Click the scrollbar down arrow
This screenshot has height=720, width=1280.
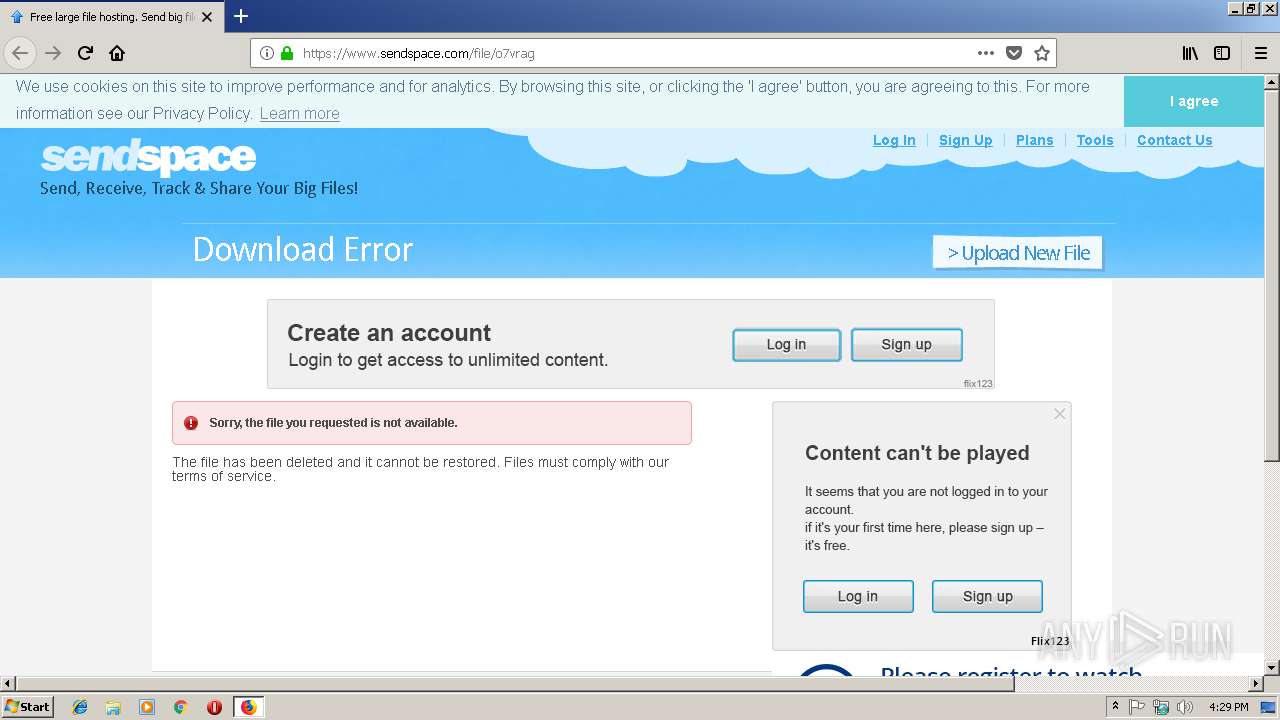pos(1271,667)
